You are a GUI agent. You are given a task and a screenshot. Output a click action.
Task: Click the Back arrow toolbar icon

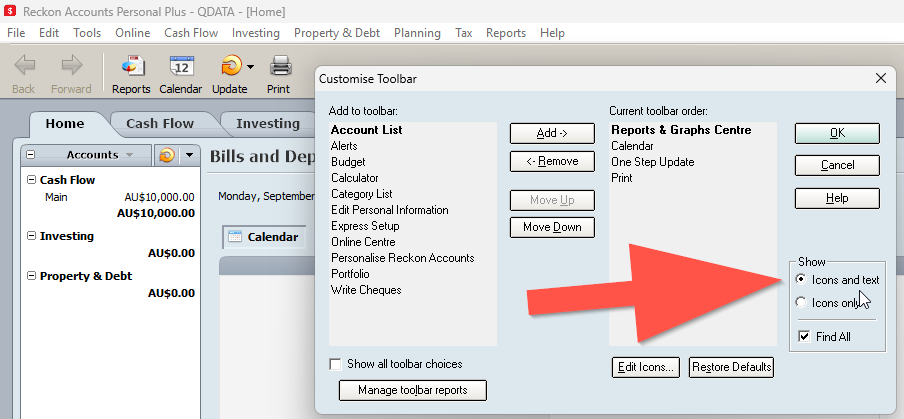pos(24,66)
